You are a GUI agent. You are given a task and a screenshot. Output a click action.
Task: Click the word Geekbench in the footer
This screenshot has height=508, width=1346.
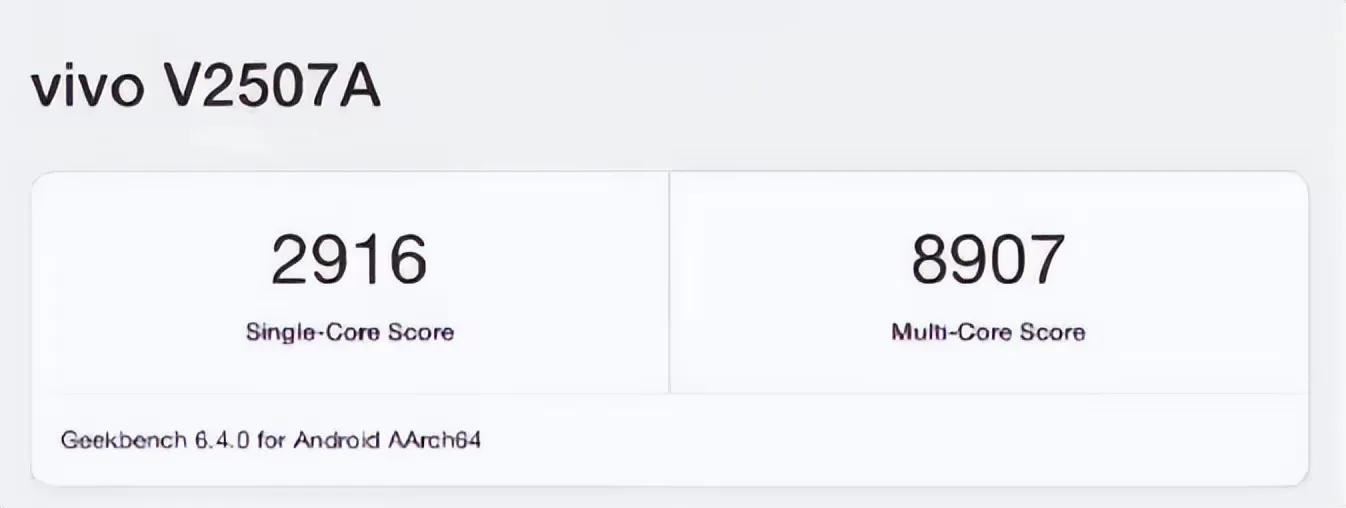pyautogui.click(x=122, y=440)
